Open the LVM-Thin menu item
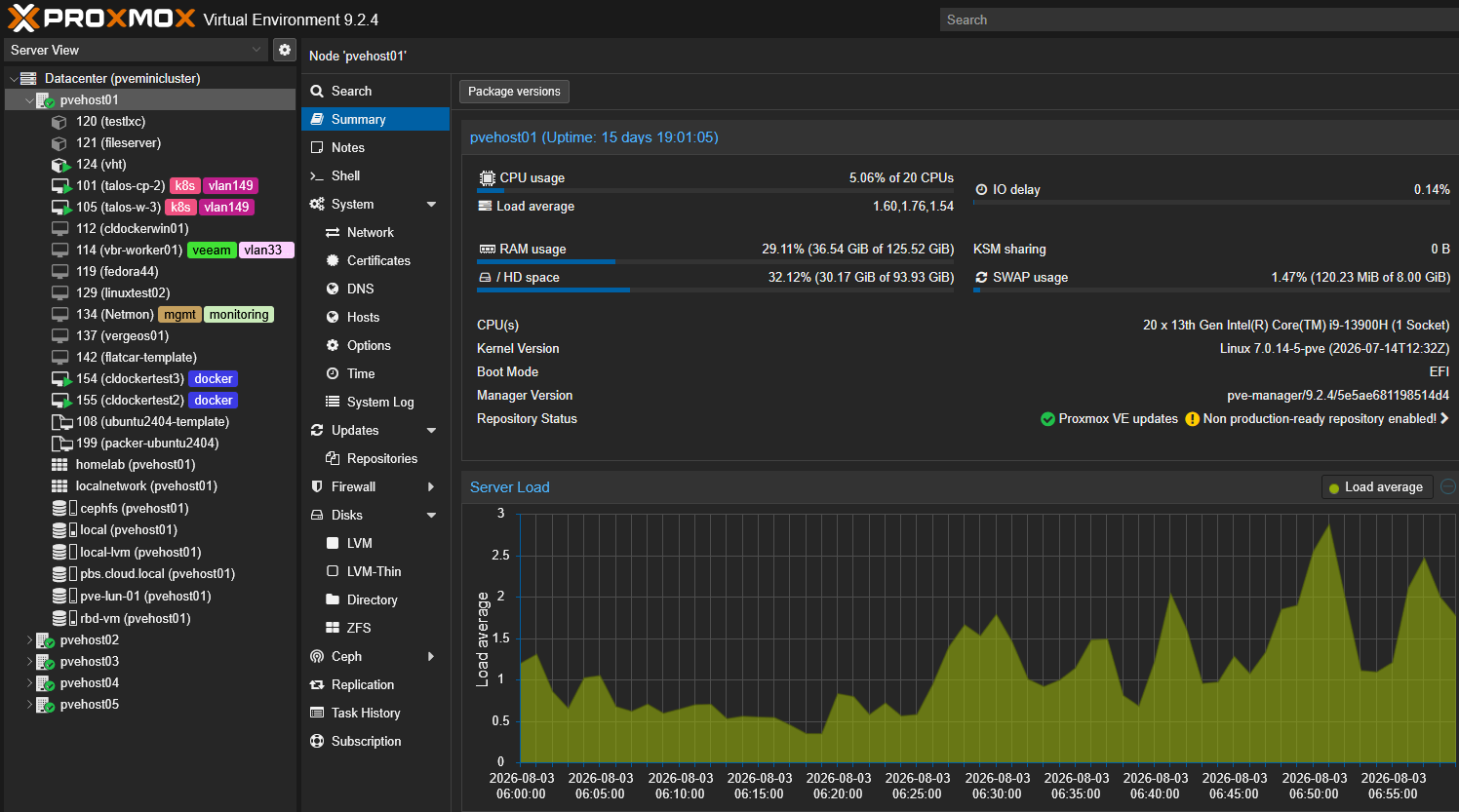 [x=375, y=571]
